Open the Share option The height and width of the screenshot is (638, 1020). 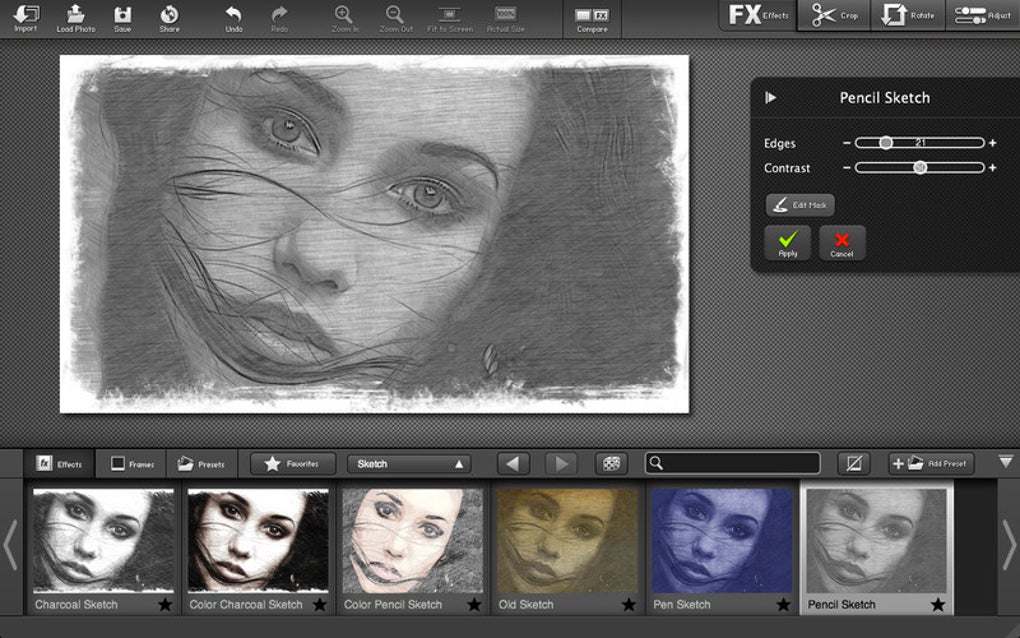tap(169, 16)
